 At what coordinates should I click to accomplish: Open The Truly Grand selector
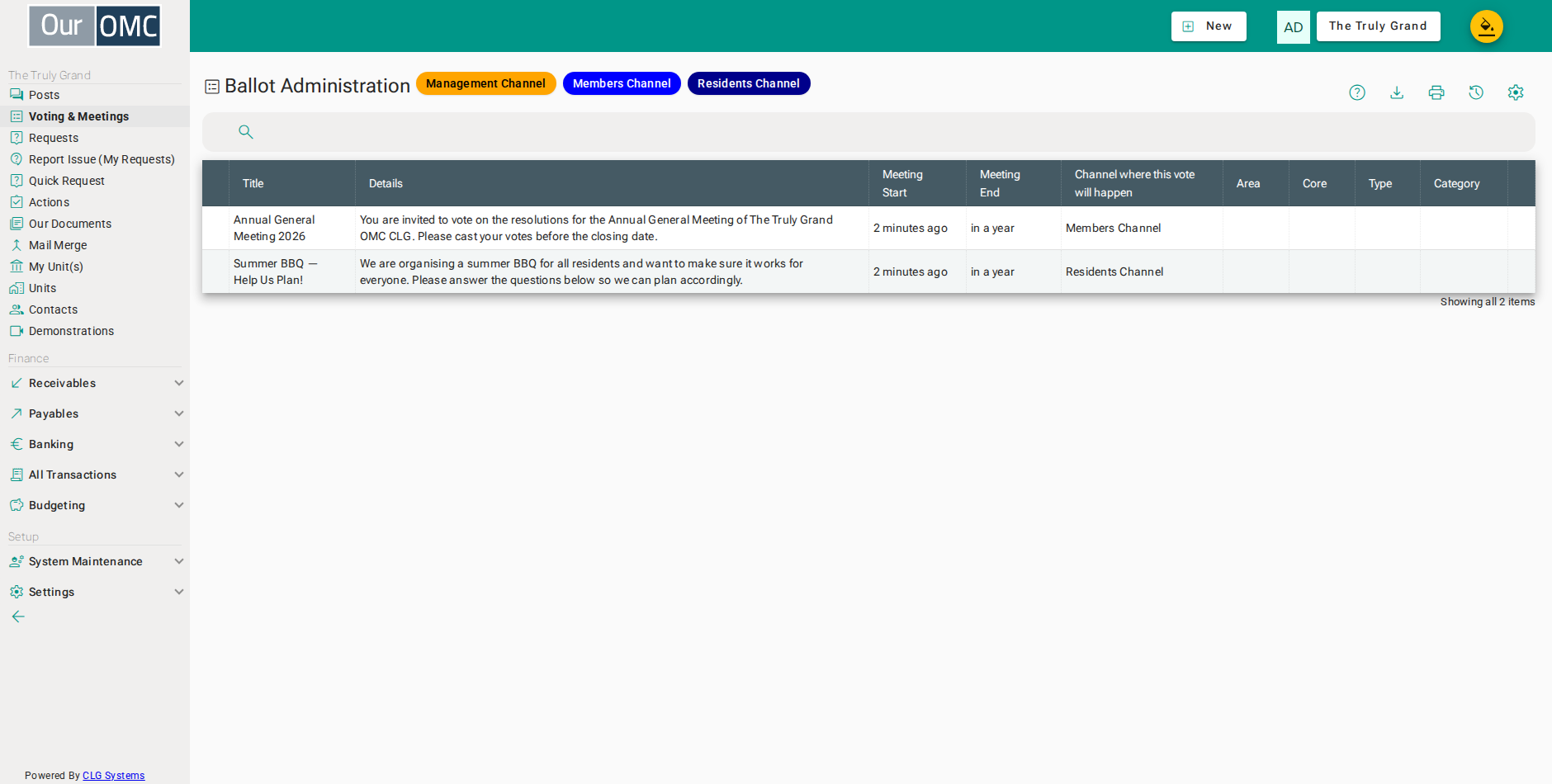(1378, 26)
